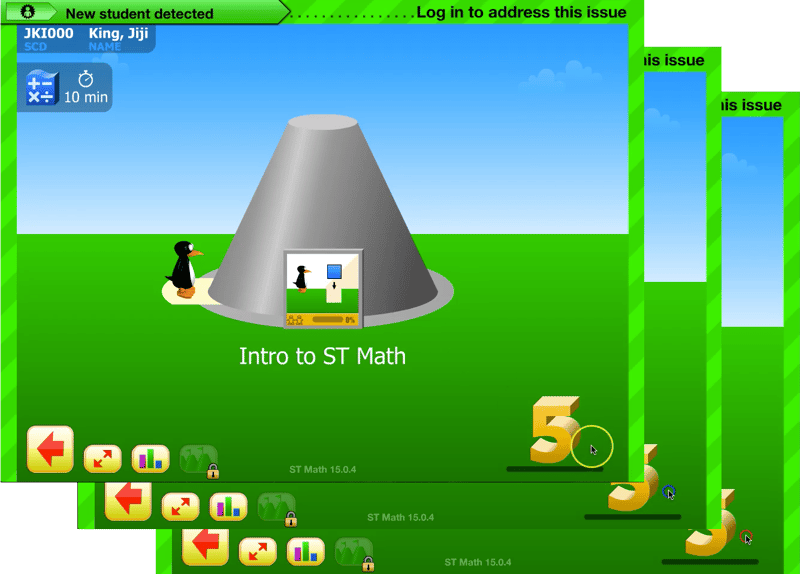Viewport: 800px width, 574px height.
Task: Click the student name King, Jiji
Action: click(118, 34)
